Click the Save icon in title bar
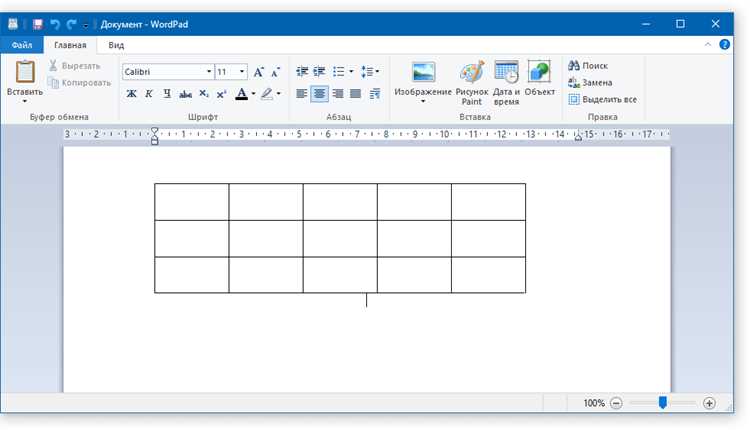The width and height of the screenshot is (750, 430). coord(38,24)
